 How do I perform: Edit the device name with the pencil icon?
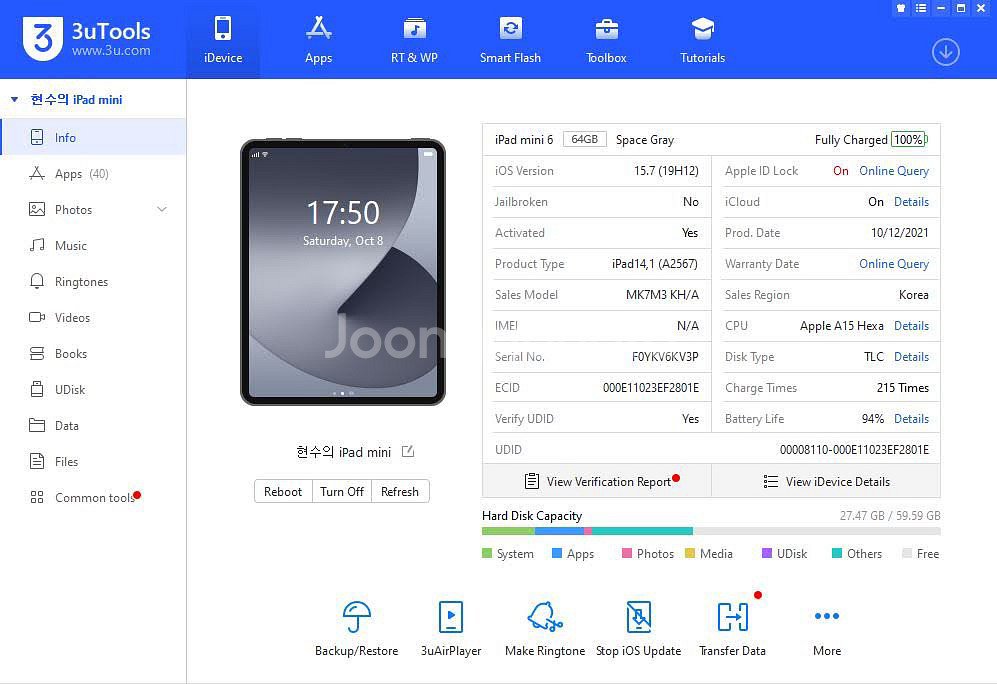coord(408,451)
